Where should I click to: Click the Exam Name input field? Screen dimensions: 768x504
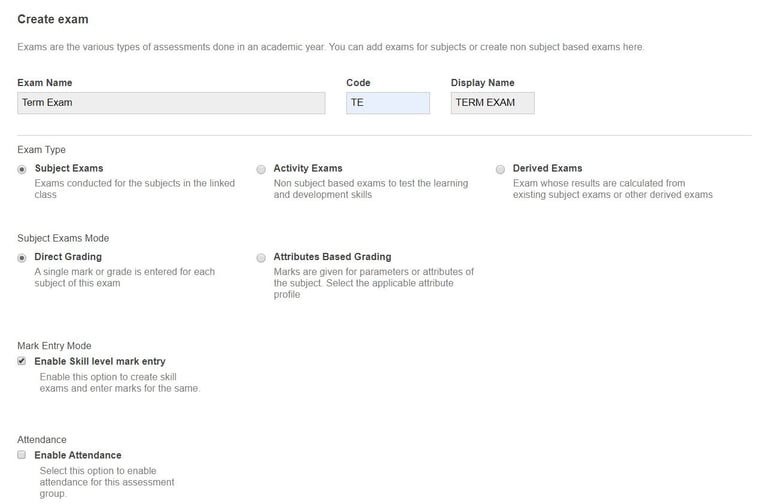click(x=171, y=102)
